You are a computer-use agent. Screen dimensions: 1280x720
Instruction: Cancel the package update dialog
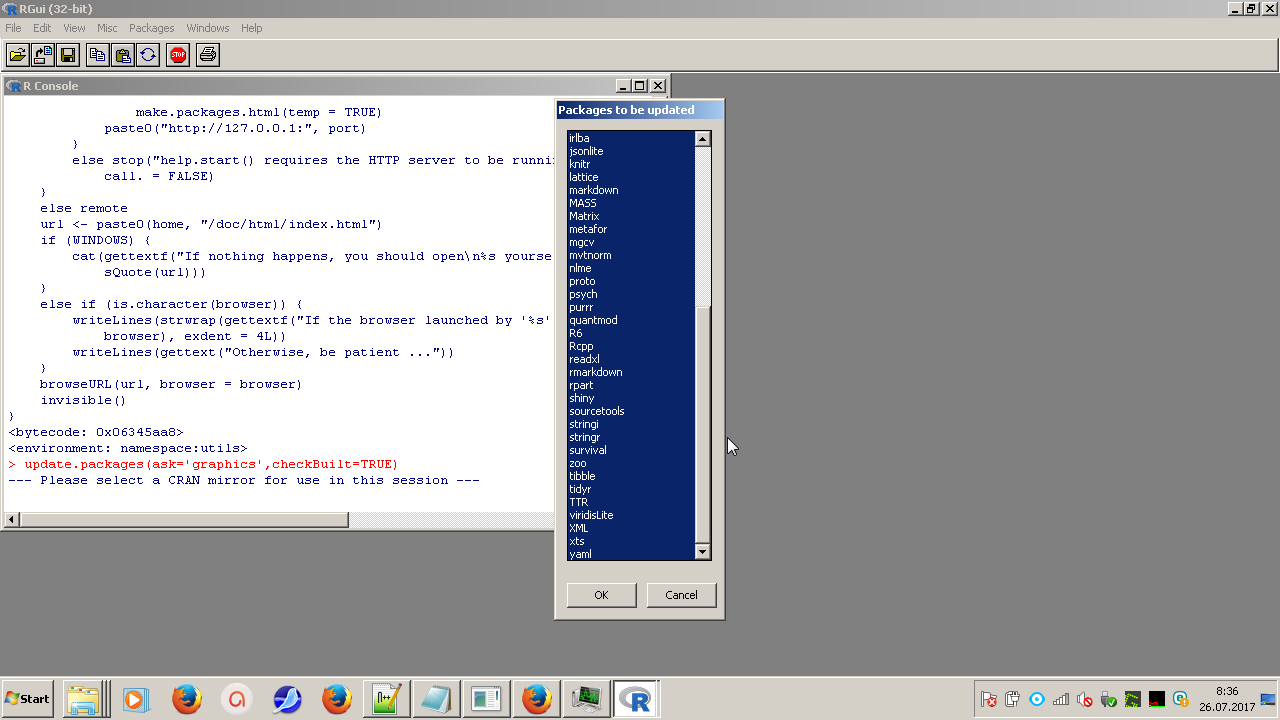(x=681, y=595)
